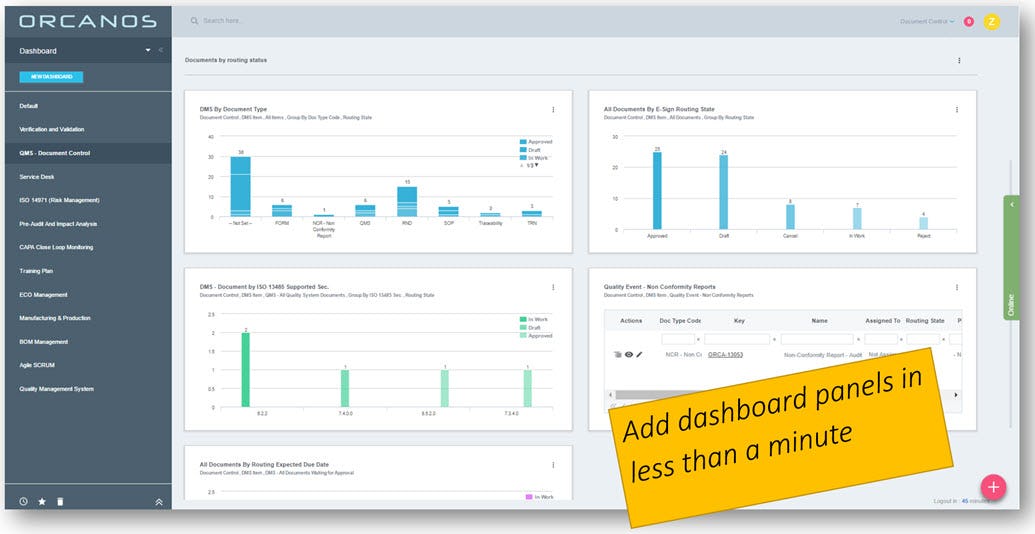
Task: Click the NEW DASHBOARD button
Action: (x=51, y=77)
